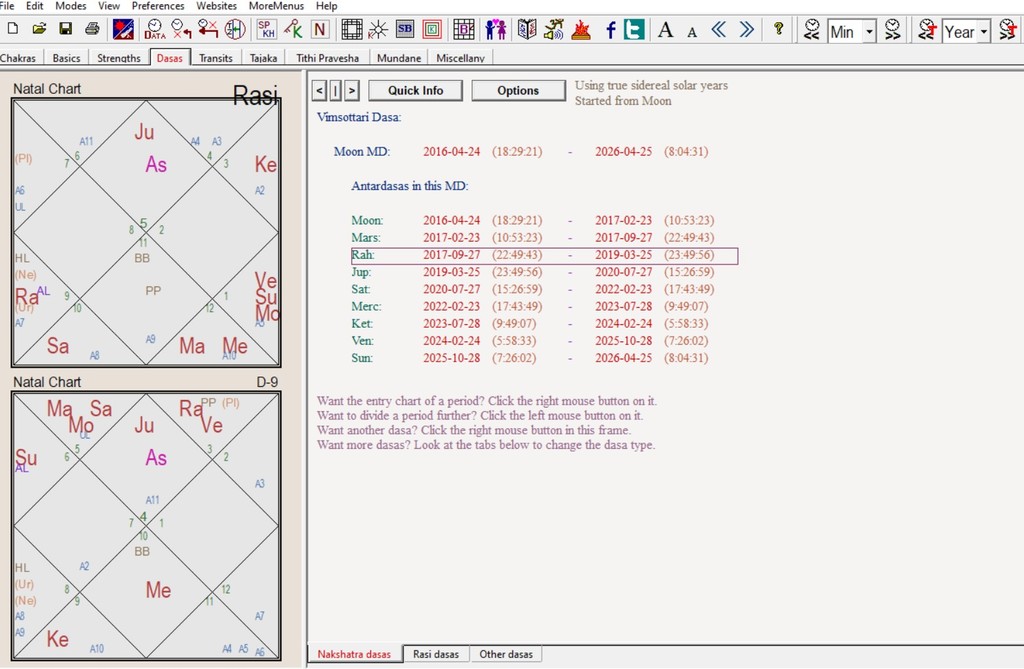Screen dimensions: 1024x669
Task: Click the '|' dasa navigation button
Action: (x=336, y=90)
